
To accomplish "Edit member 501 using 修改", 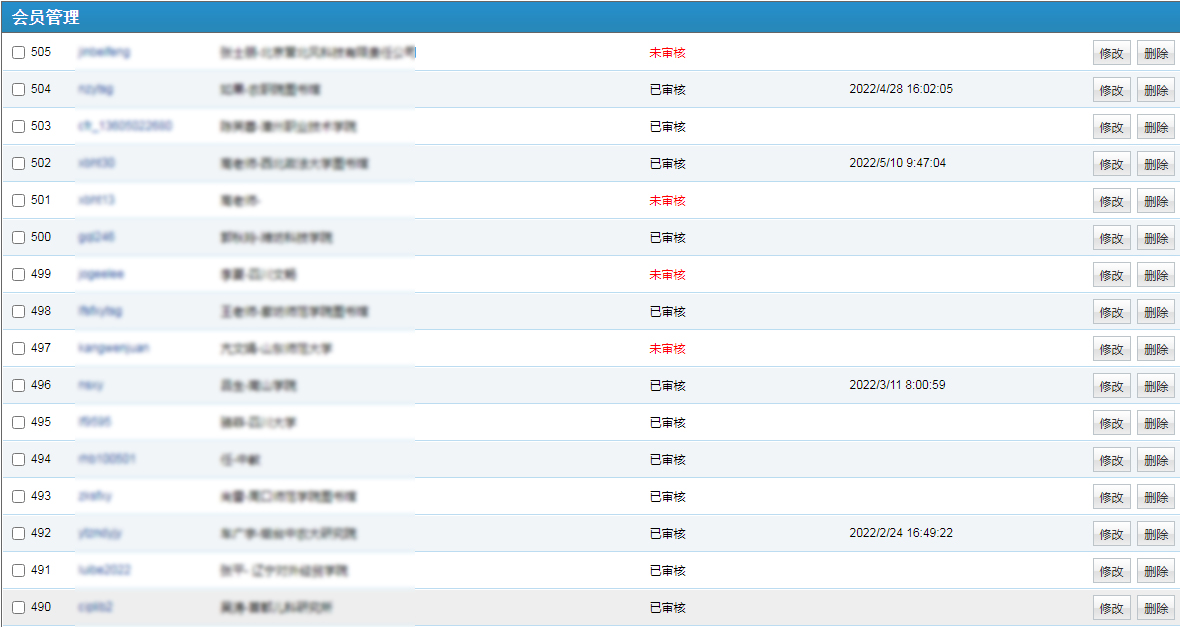I will pos(1111,201).
